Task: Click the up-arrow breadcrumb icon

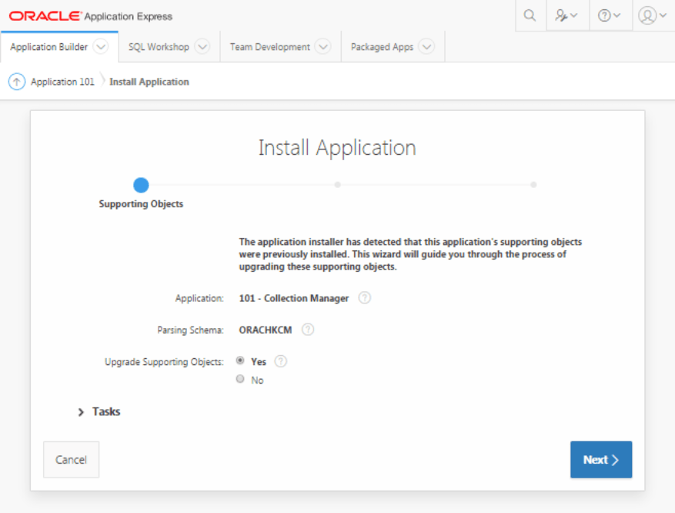Action: coord(17,81)
